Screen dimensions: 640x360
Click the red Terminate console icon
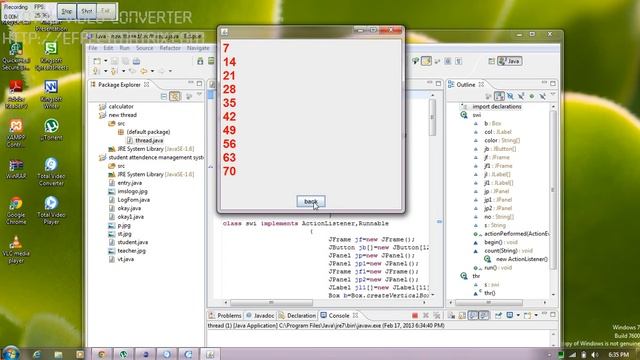[x=415, y=316]
